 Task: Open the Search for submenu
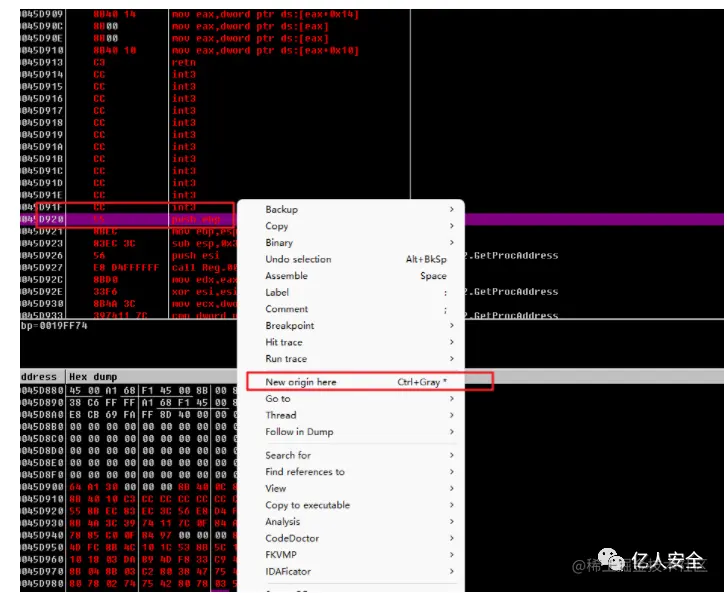click(351, 455)
